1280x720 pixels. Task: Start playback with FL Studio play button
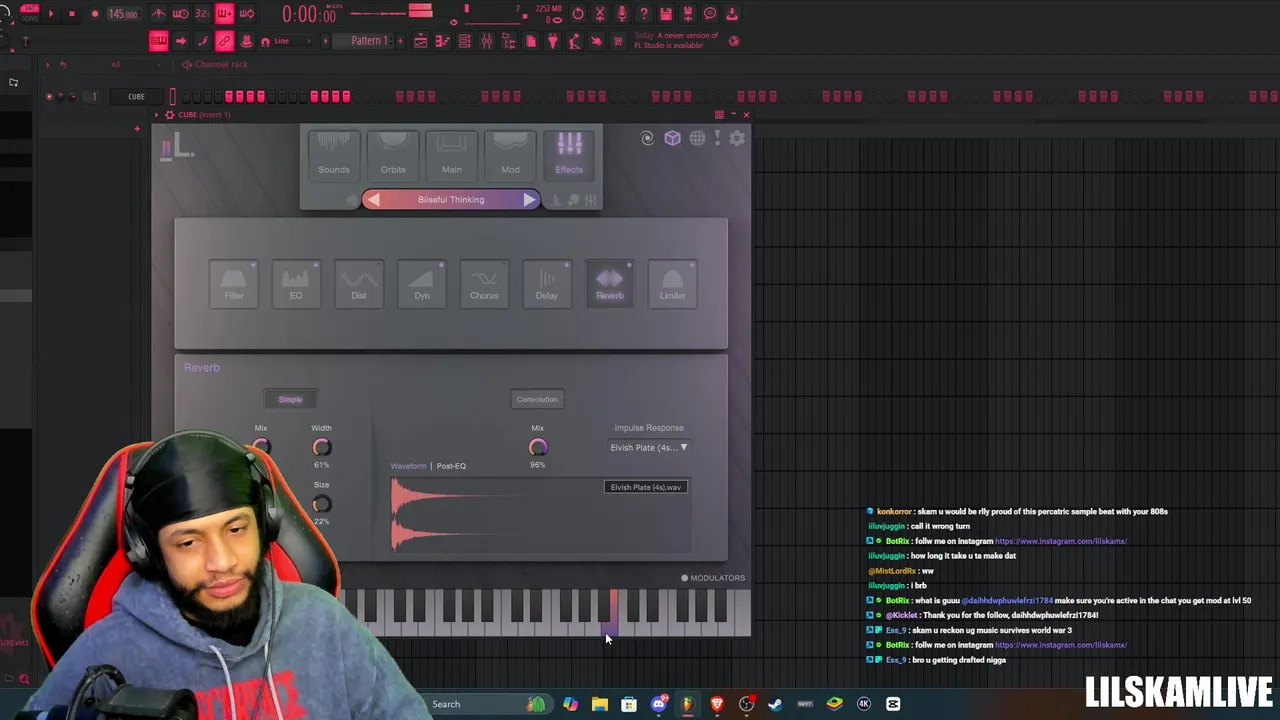coord(50,14)
